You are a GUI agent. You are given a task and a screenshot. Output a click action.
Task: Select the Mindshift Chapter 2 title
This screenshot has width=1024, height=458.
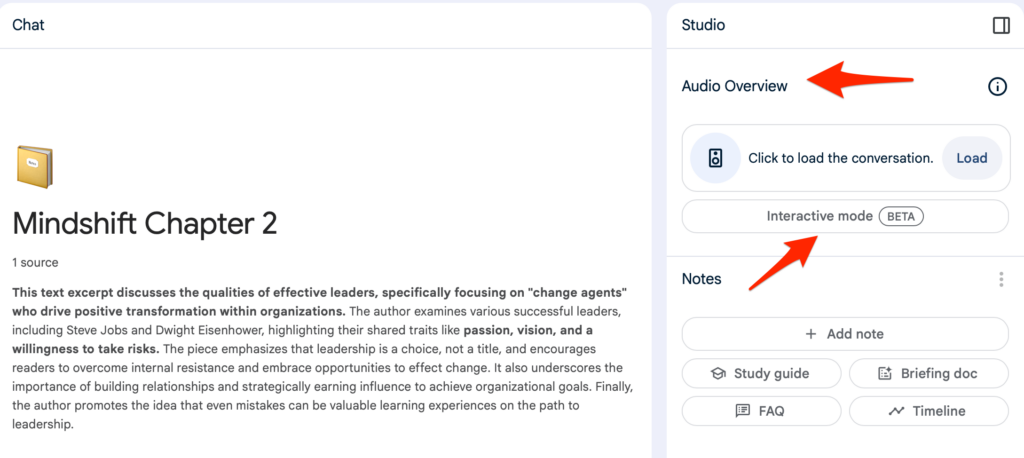coord(145,224)
